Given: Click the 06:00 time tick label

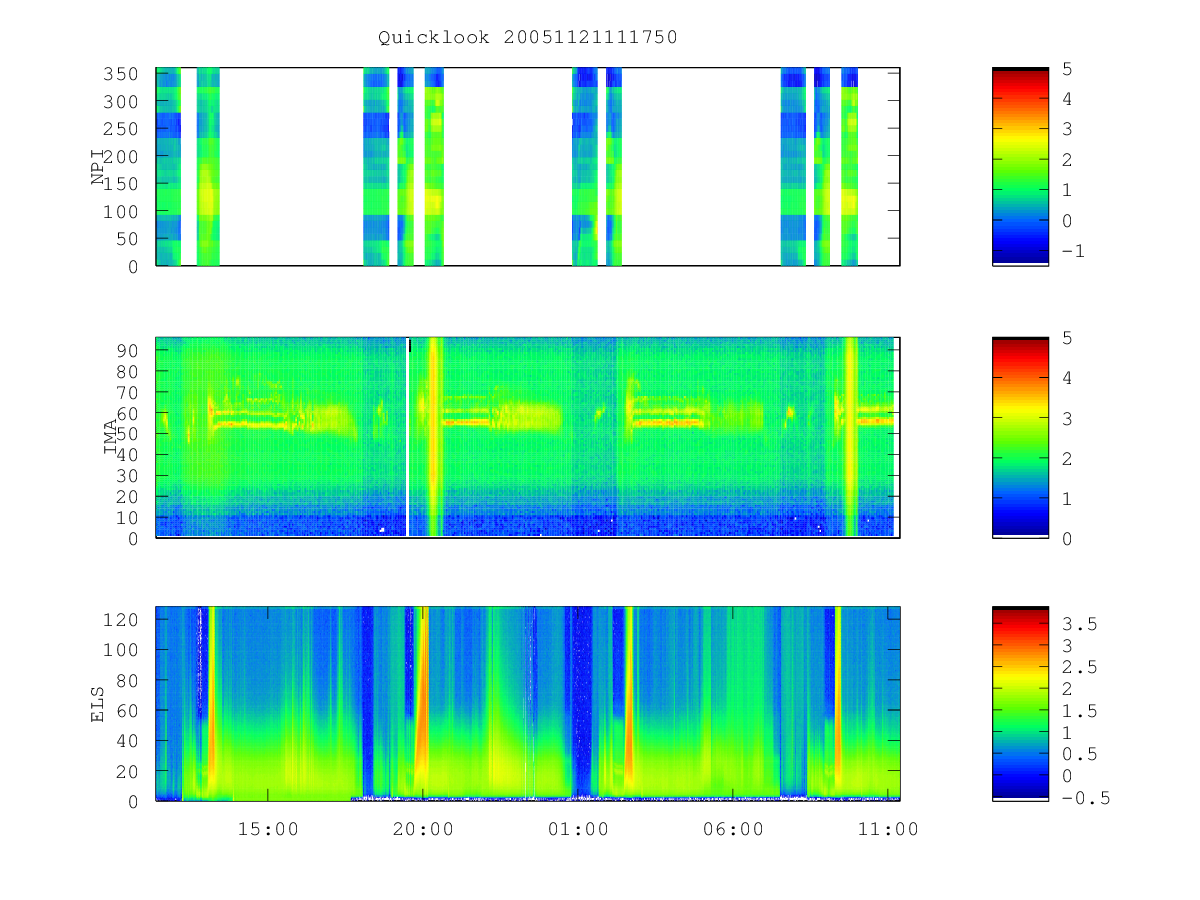Looking at the screenshot, I should click(x=734, y=828).
